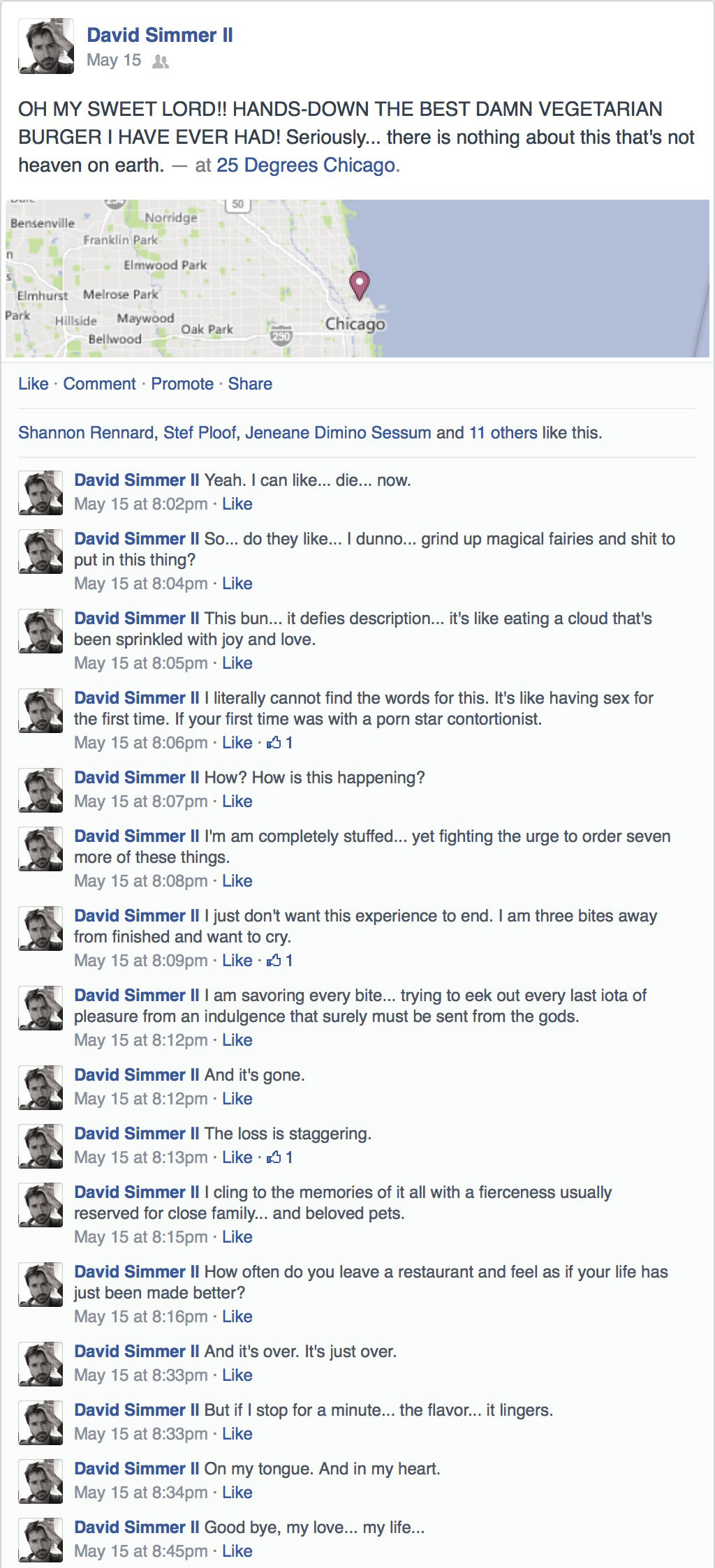Click Promote under the post
715x1568 pixels.
(x=182, y=384)
